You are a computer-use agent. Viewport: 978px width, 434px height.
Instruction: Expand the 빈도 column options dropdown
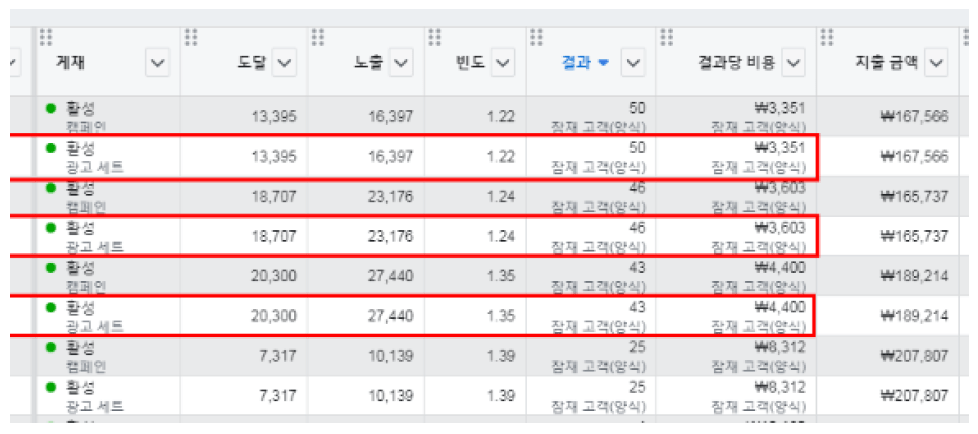[x=503, y=64]
